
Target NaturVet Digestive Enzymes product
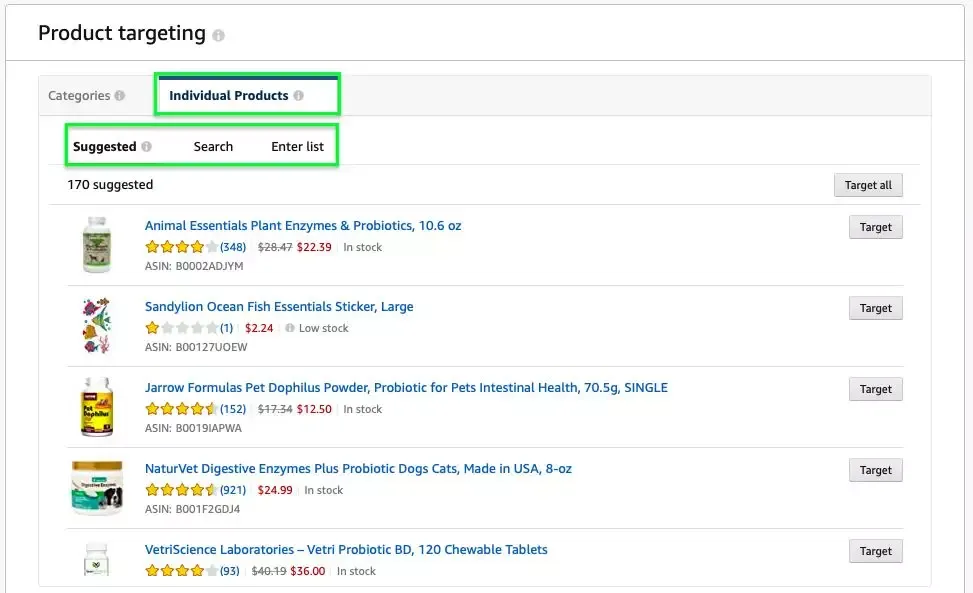pyautogui.click(x=876, y=470)
